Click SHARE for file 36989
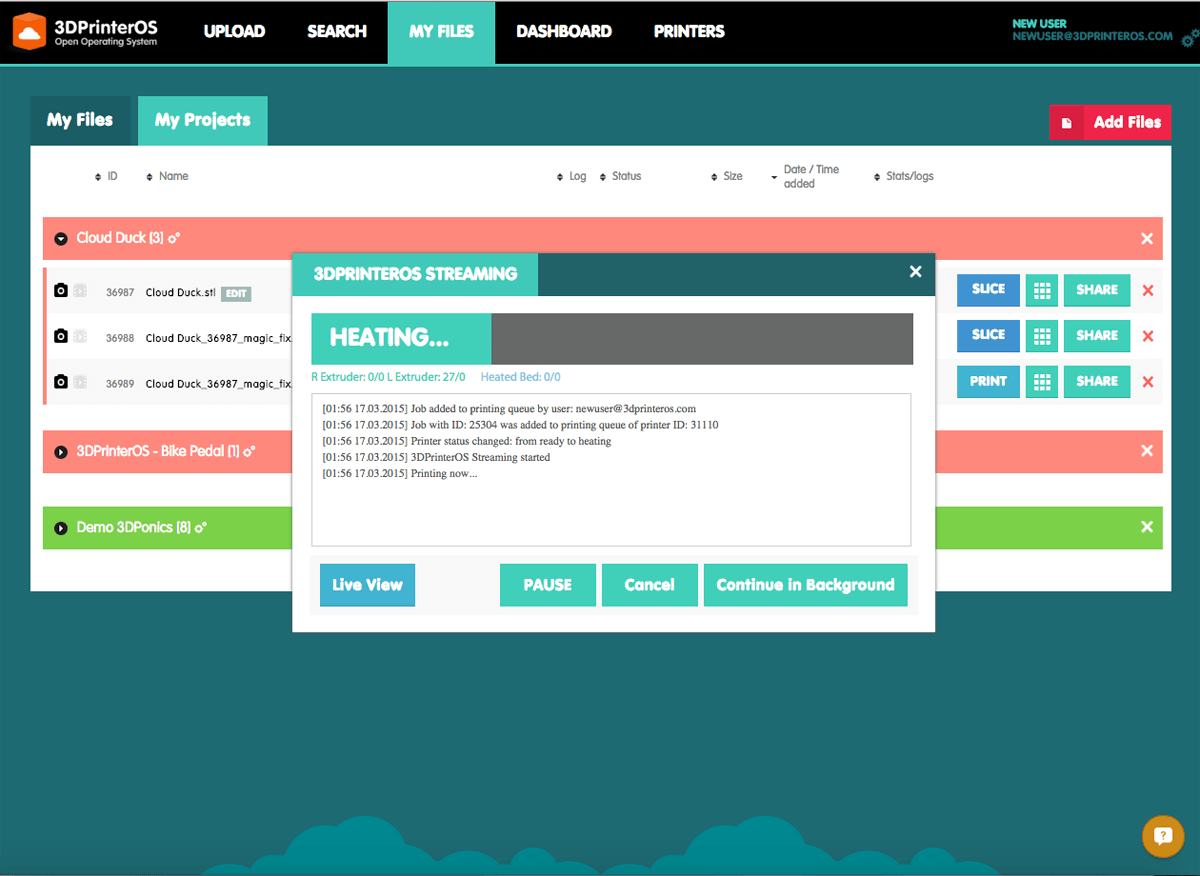Image resolution: width=1200 pixels, height=876 pixels. click(1097, 381)
